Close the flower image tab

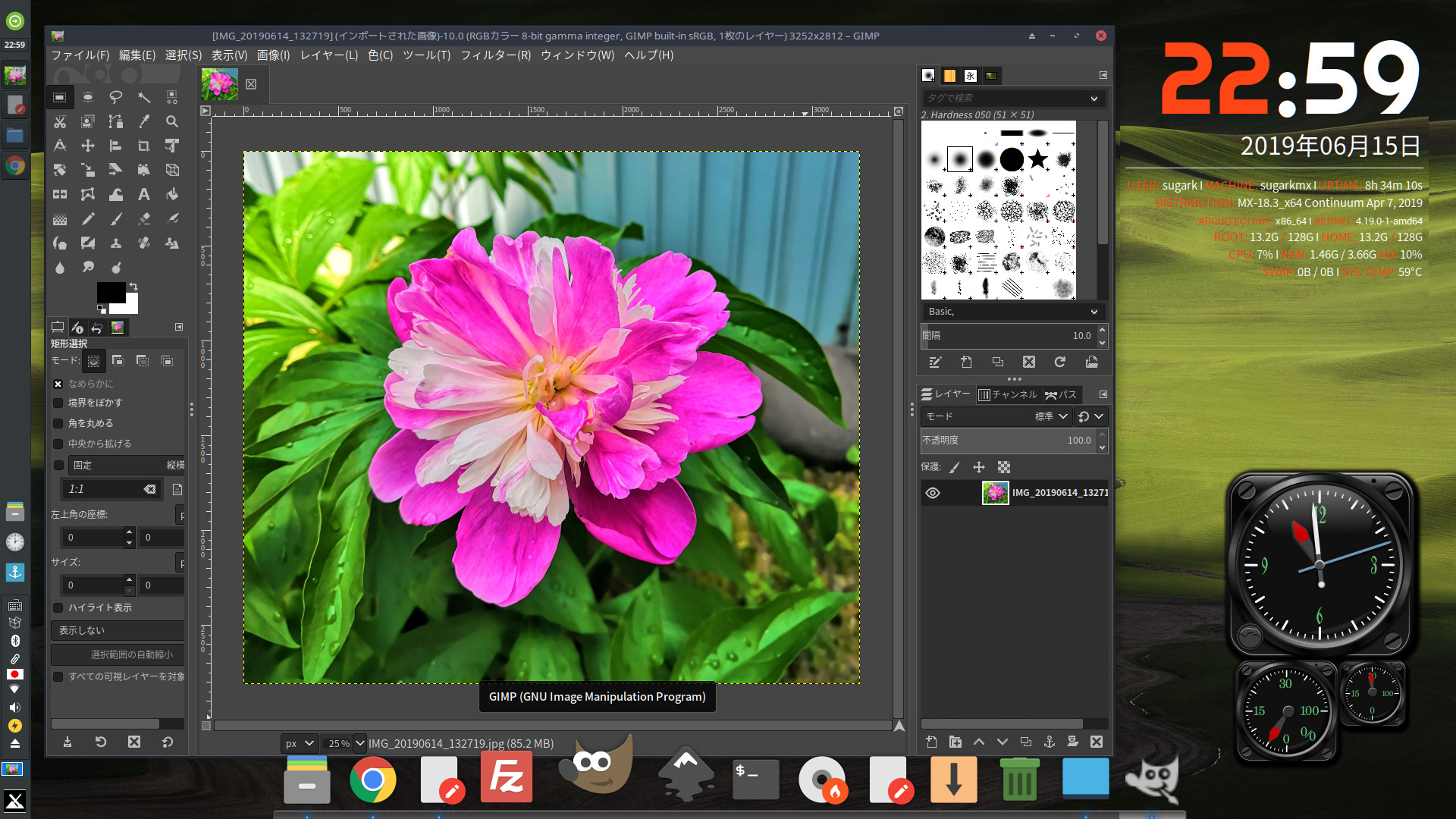[251, 84]
